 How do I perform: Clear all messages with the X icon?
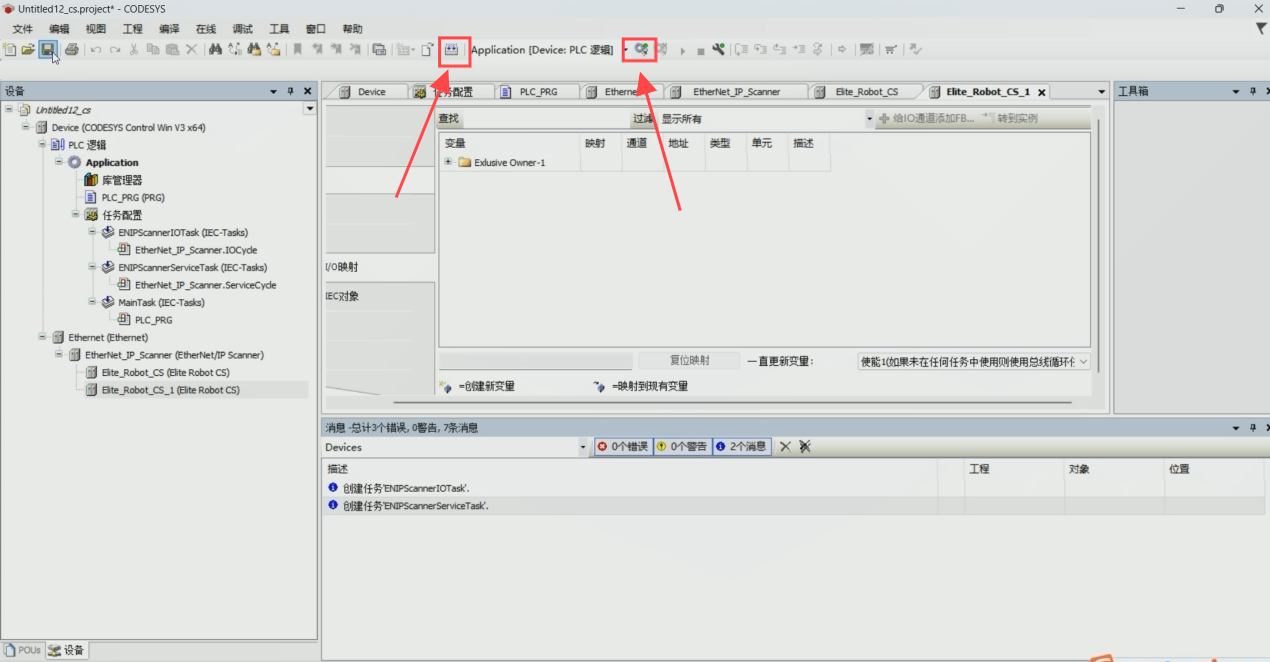click(786, 447)
